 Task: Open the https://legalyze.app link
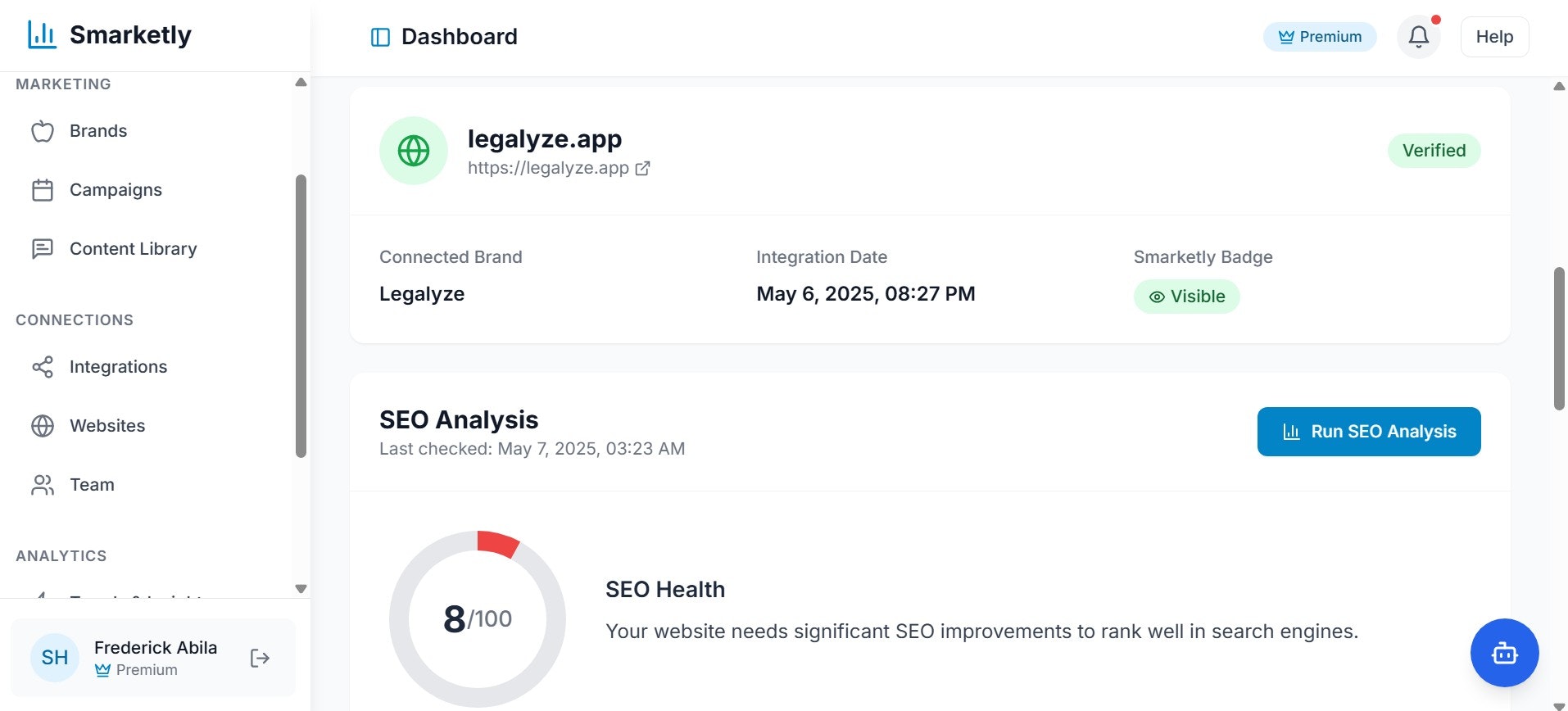tap(548, 168)
